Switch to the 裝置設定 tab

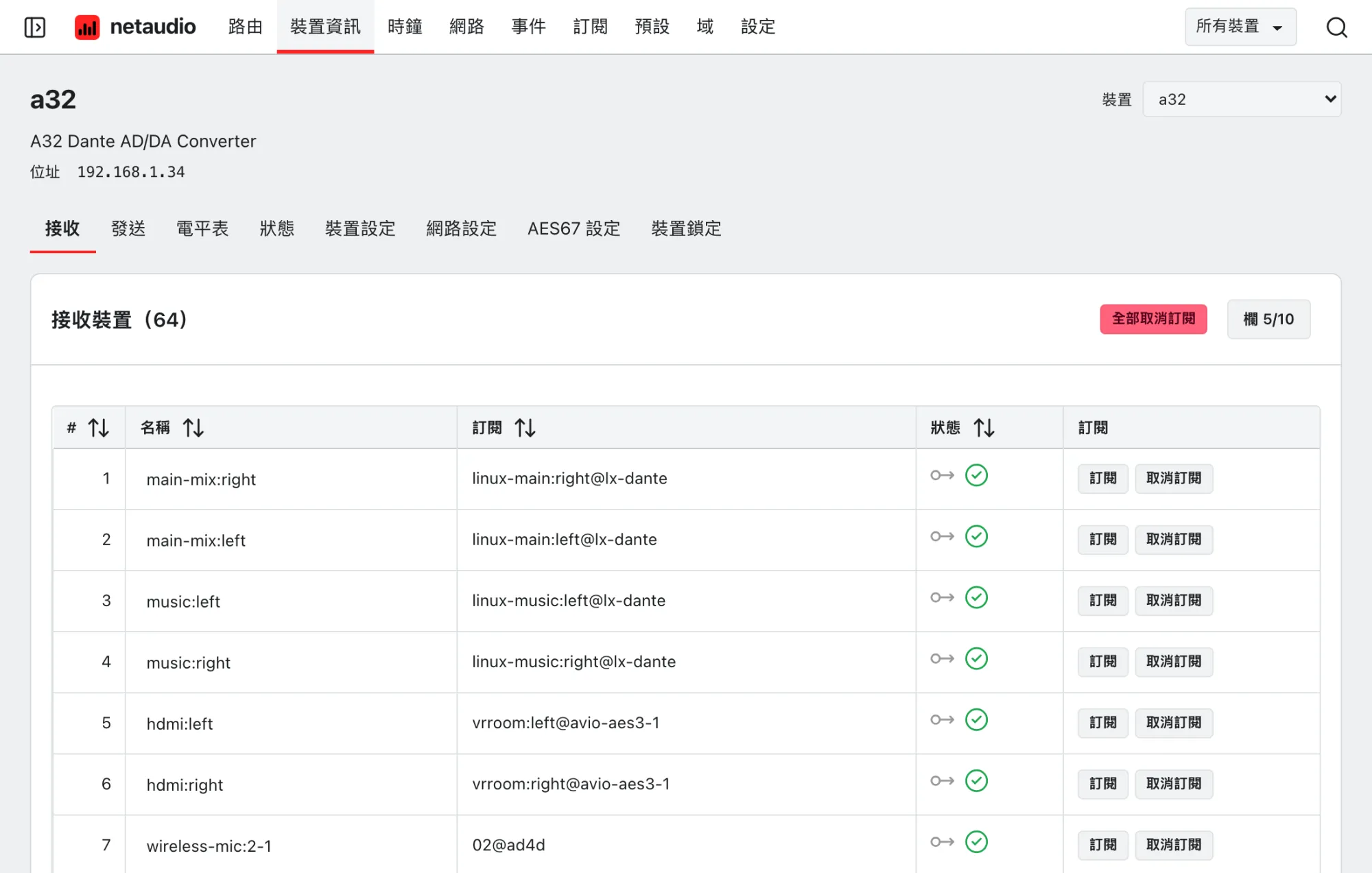click(360, 228)
